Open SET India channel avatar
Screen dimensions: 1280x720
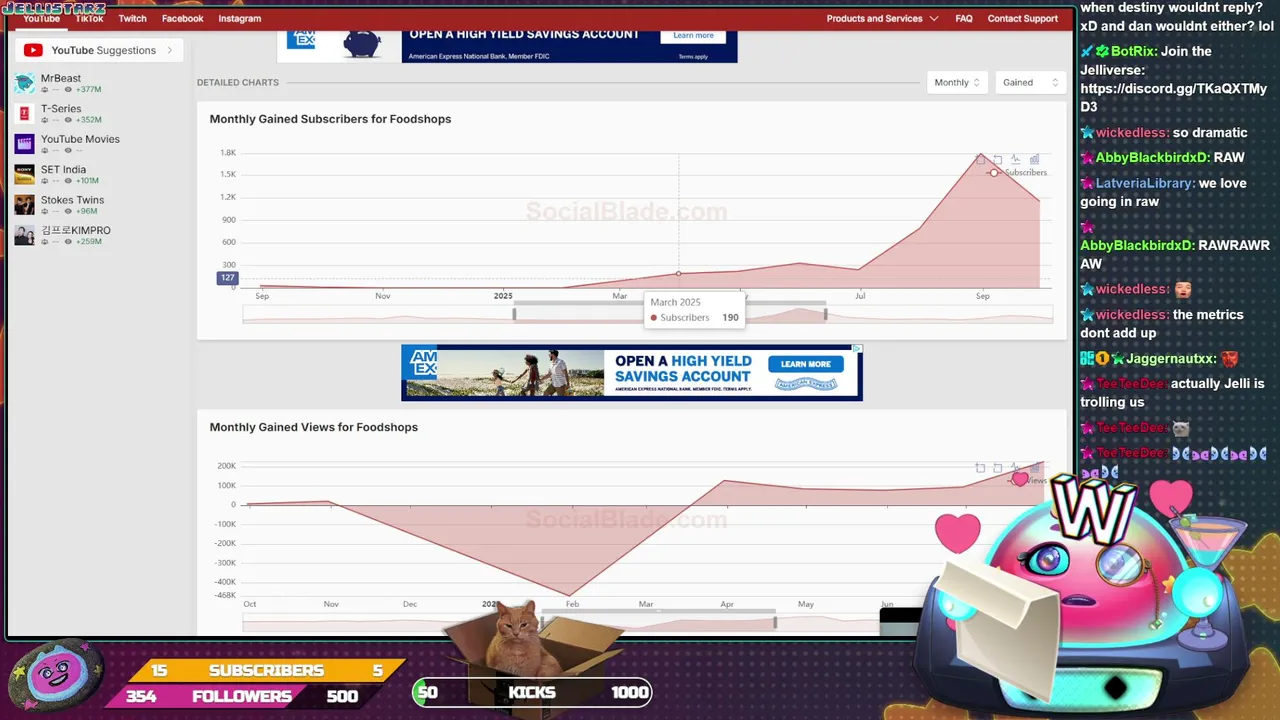(x=24, y=175)
